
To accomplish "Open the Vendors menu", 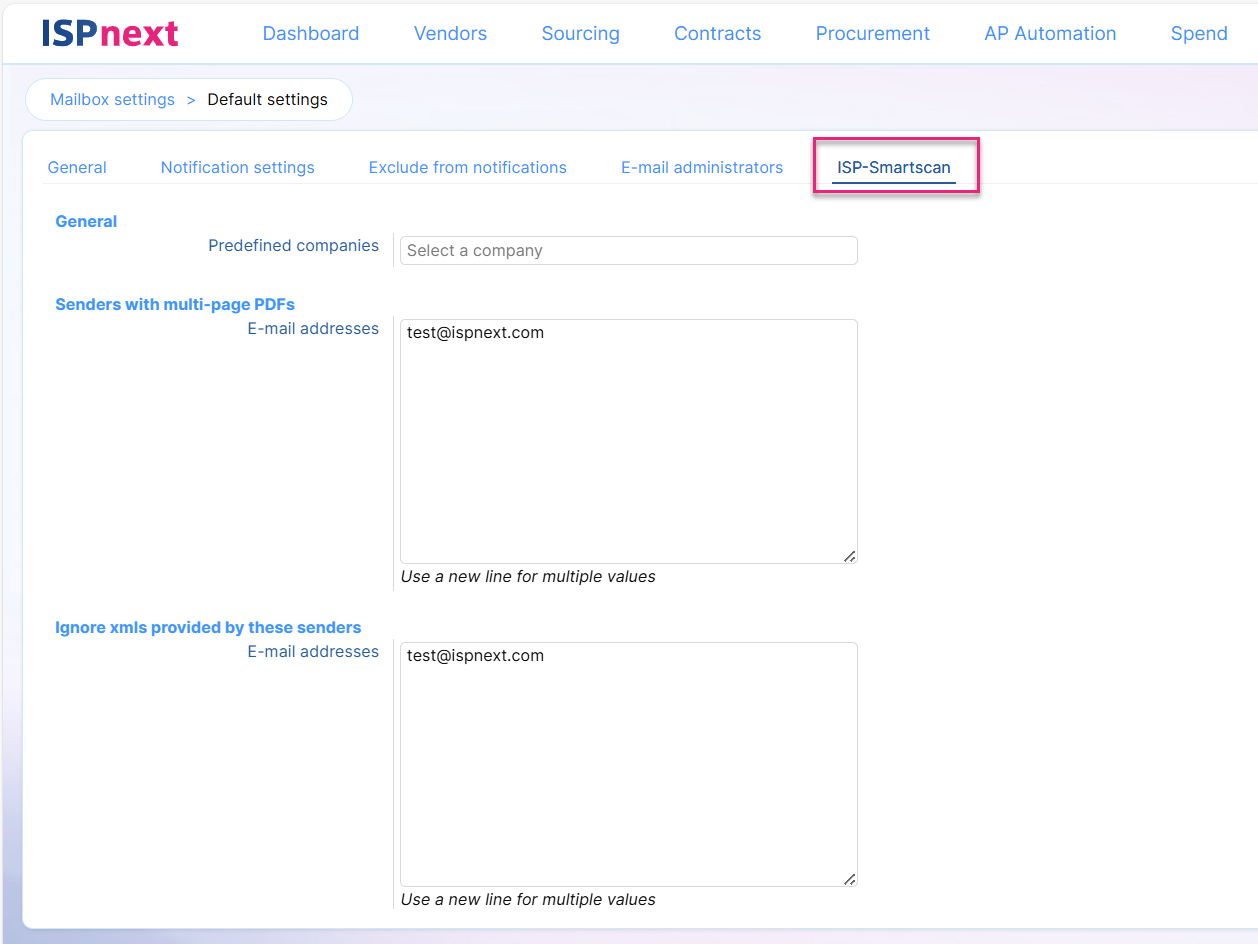I will [x=450, y=33].
